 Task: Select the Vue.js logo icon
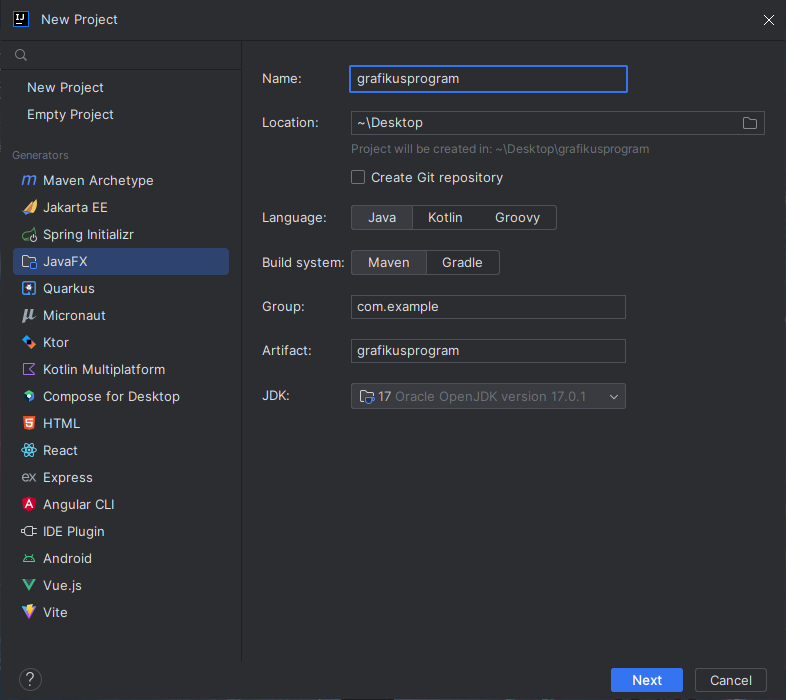point(29,586)
